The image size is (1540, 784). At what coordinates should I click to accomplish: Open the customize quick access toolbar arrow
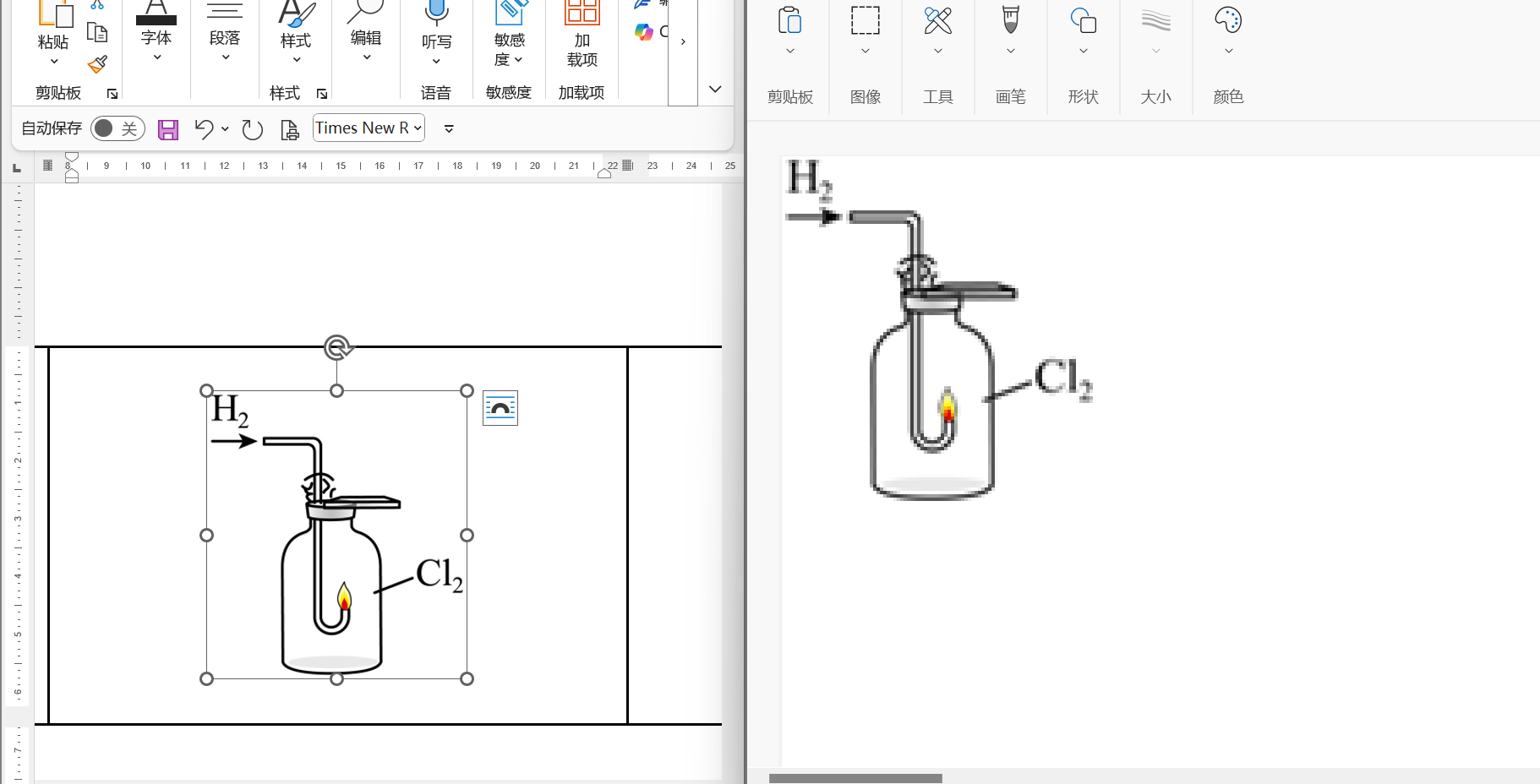449,129
